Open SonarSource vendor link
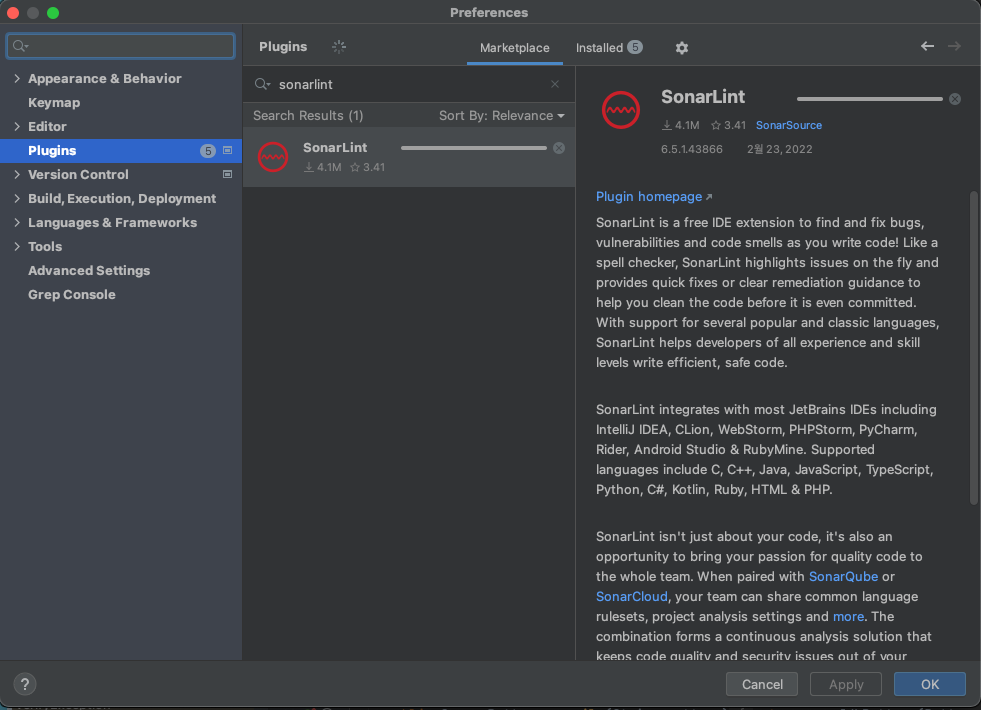 tap(788, 125)
